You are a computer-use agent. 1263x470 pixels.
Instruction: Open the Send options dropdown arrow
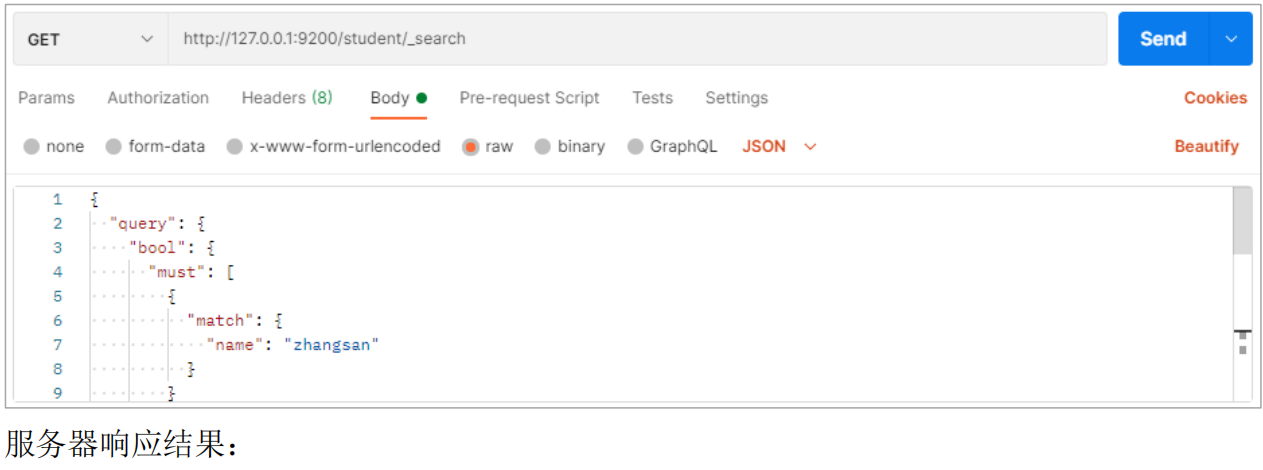pos(1230,39)
